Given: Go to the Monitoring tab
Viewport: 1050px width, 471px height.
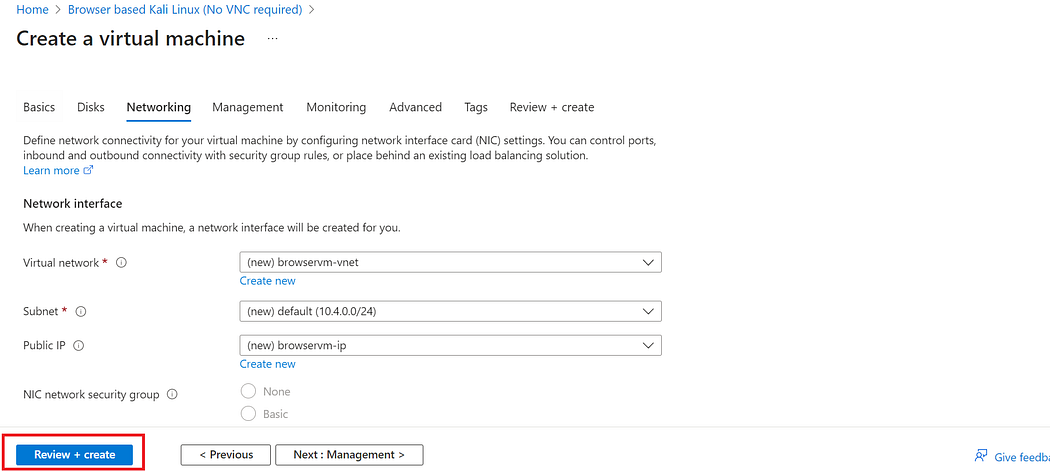Looking at the screenshot, I should (x=336, y=107).
